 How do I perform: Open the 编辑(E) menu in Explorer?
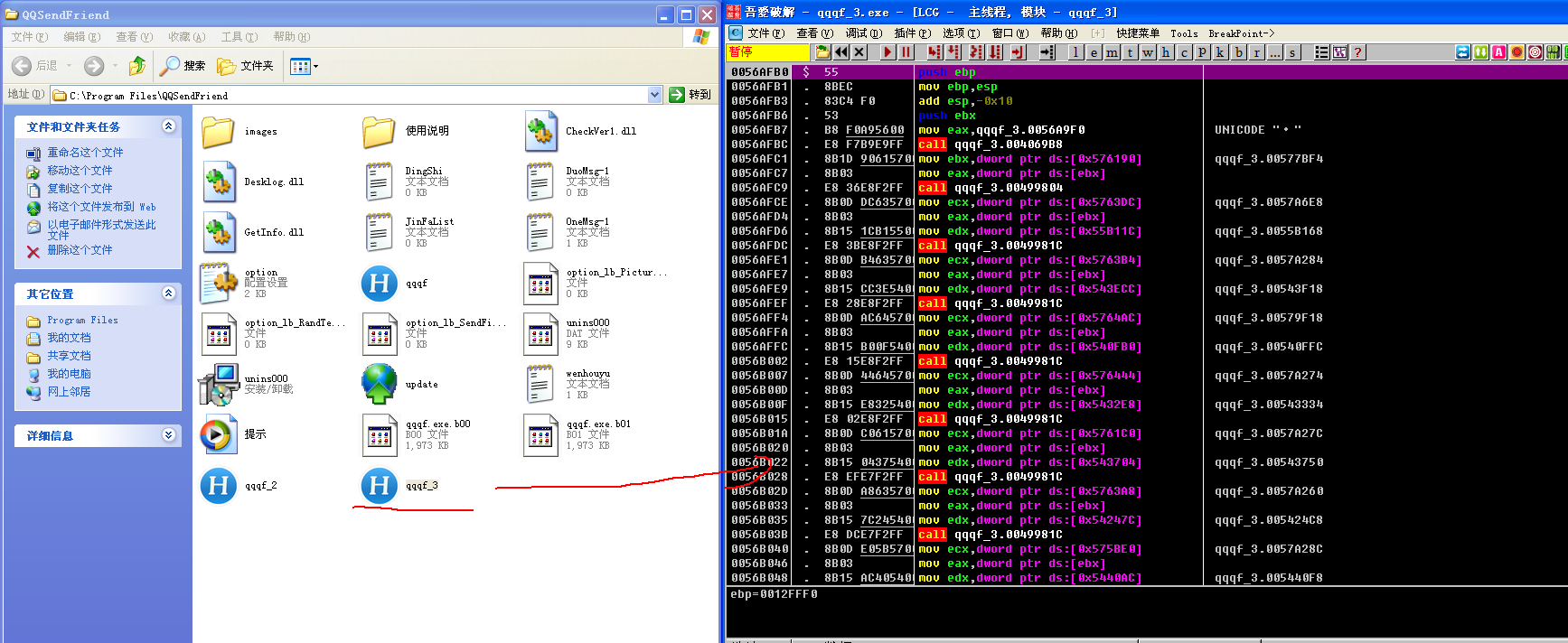(82, 37)
